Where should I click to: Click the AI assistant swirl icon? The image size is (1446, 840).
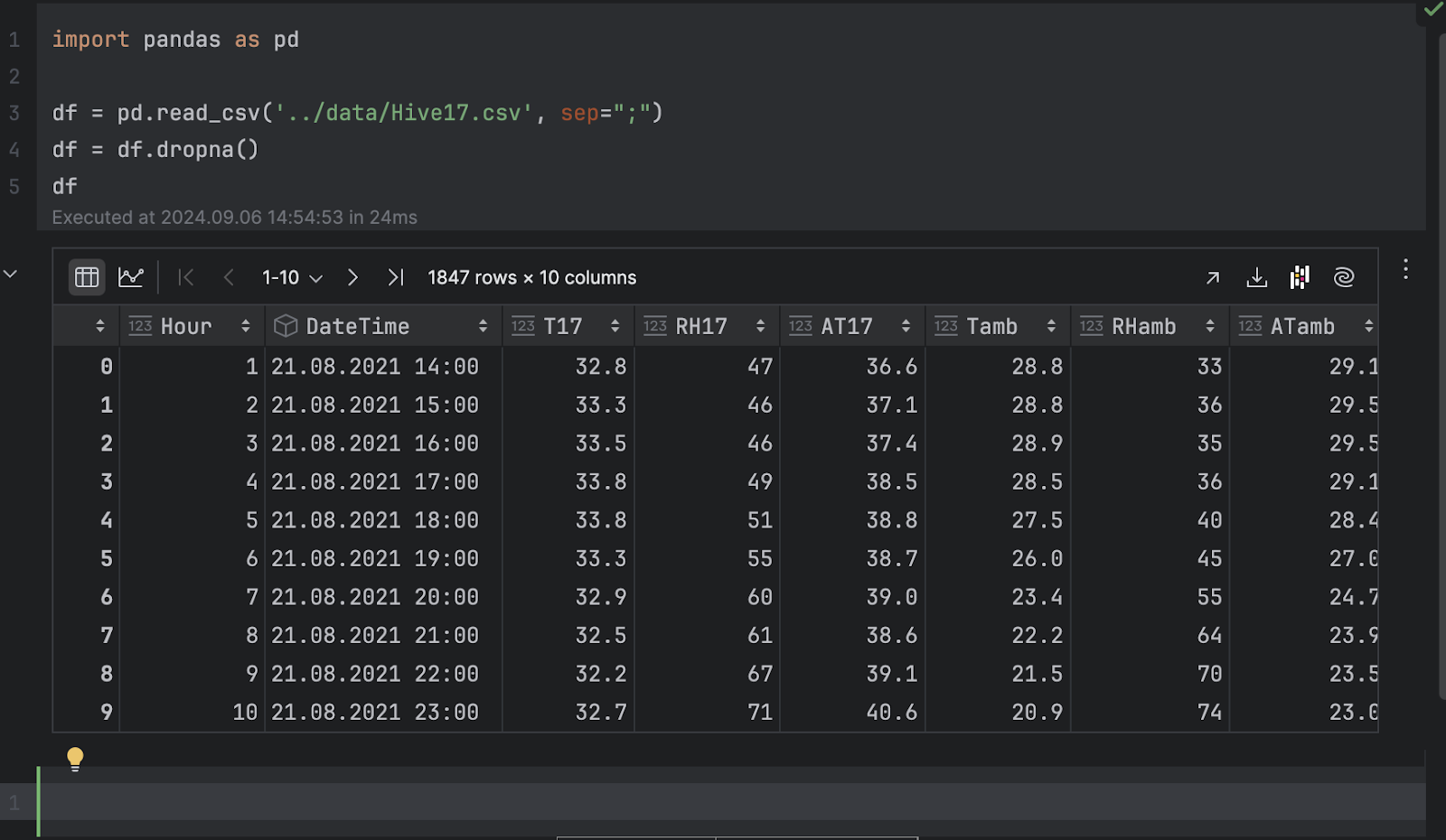tap(1344, 277)
